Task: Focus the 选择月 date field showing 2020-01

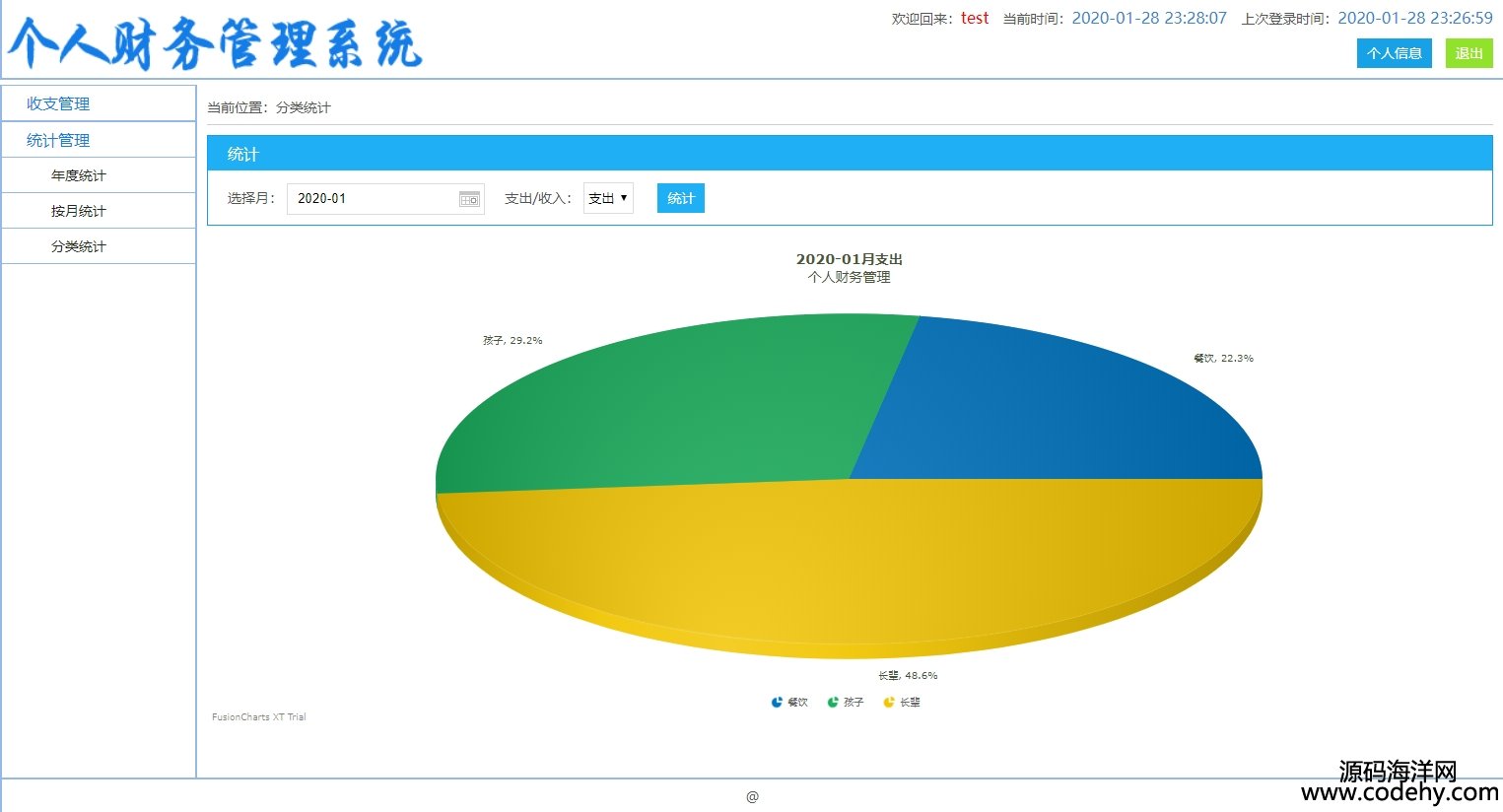Action: tap(385, 198)
